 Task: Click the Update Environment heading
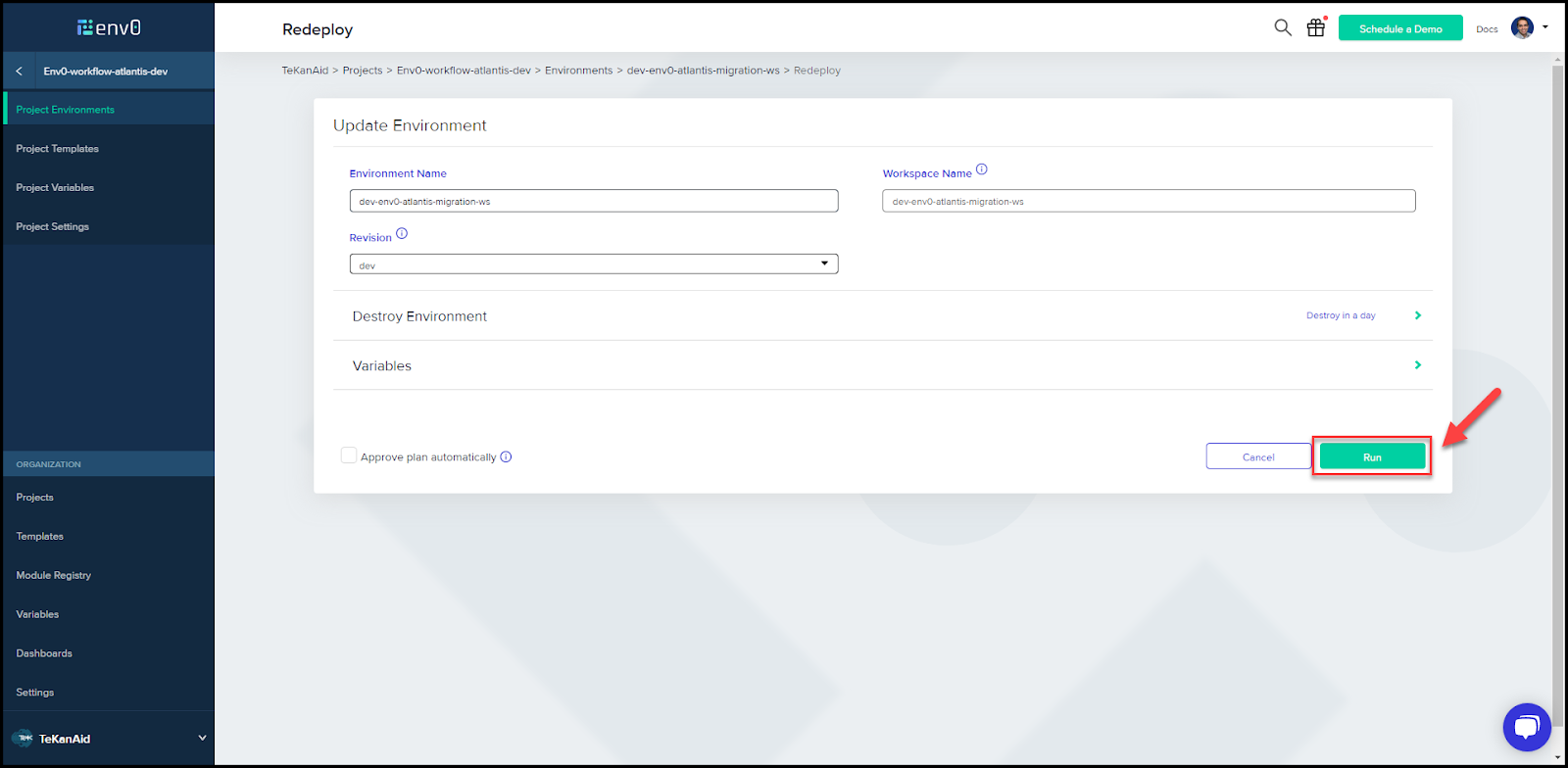coord(410,125)
